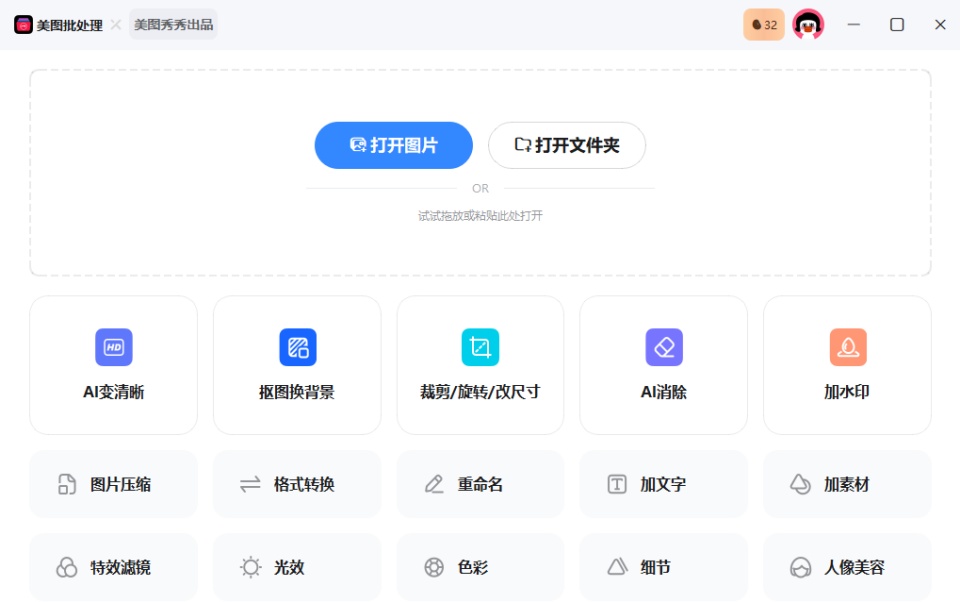Click the 裁剪/旋转/改尺寸 label text
Image resolution: width=960 pixels, height=602 pixels.
pos(480,392)
